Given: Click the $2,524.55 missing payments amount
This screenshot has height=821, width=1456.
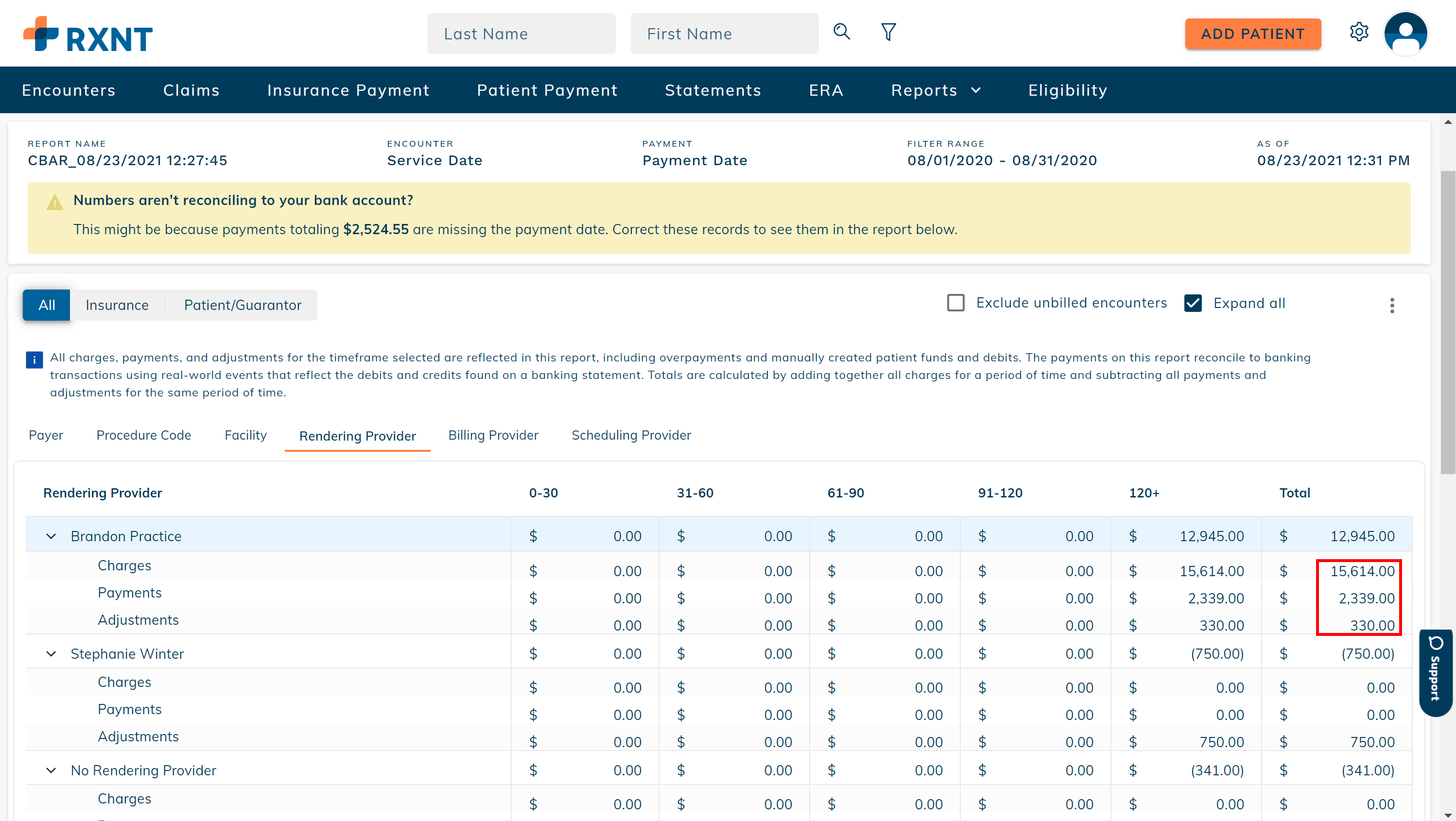Looking at the screenshot, I should pyautogui.click(x=375, y=229).
